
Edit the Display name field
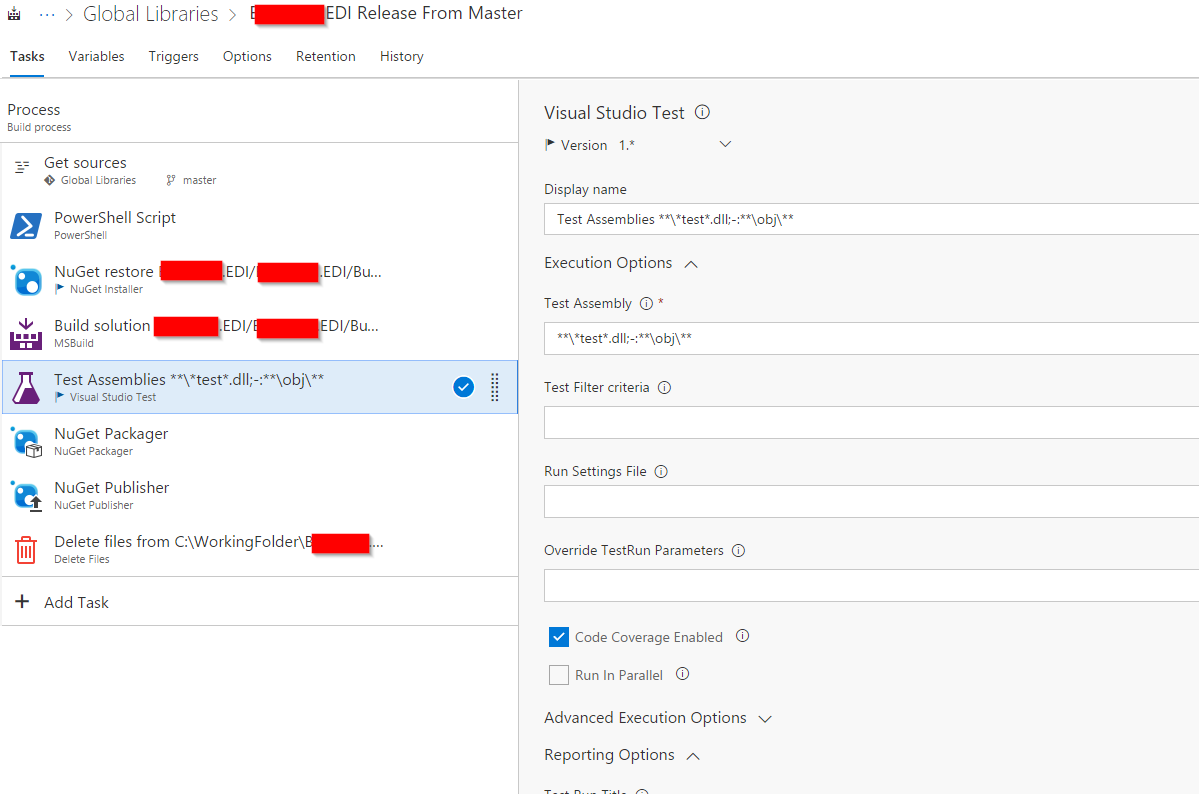pos(871,219)
